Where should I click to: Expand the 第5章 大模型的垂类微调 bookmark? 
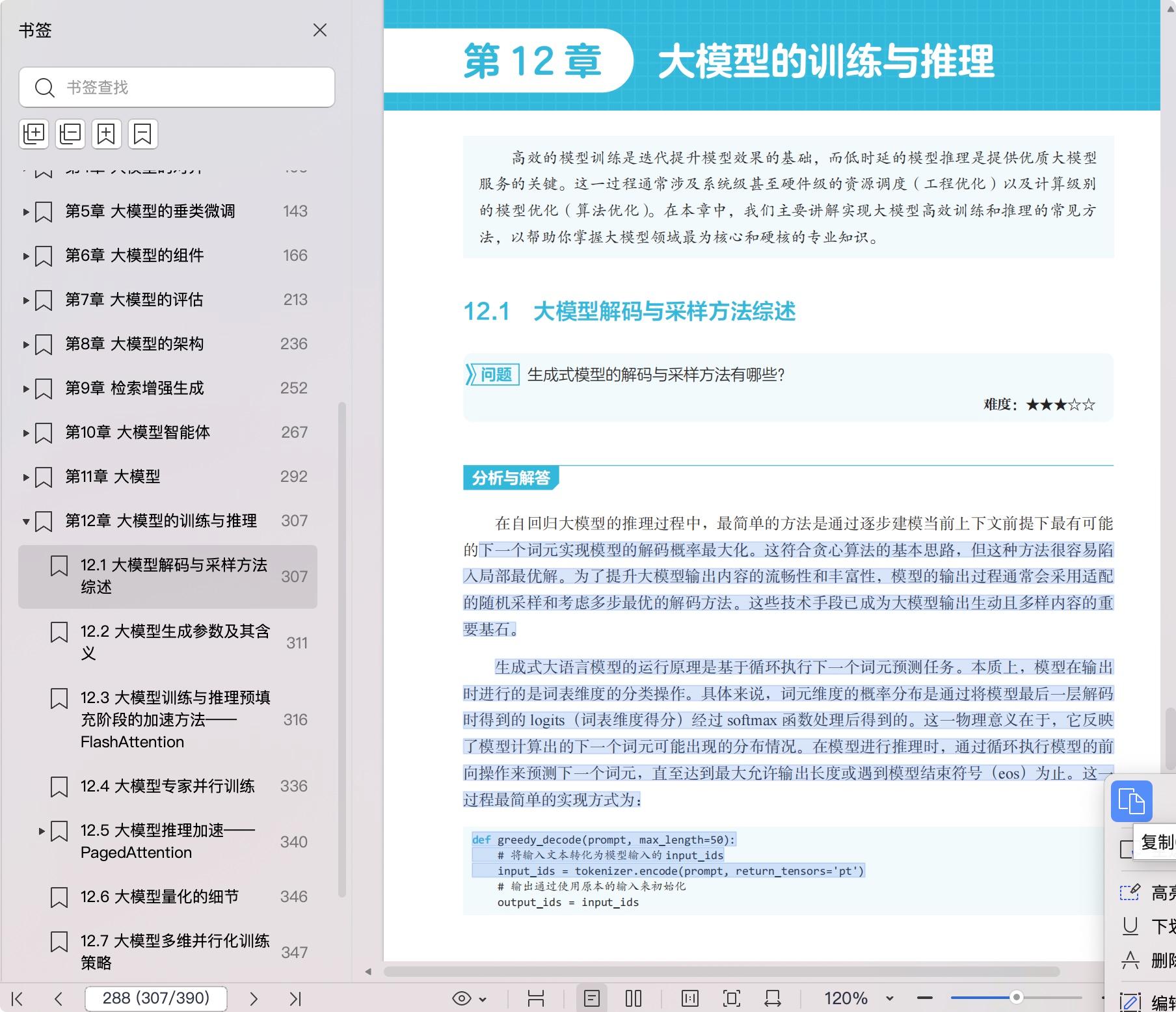(x=26, y=211)
